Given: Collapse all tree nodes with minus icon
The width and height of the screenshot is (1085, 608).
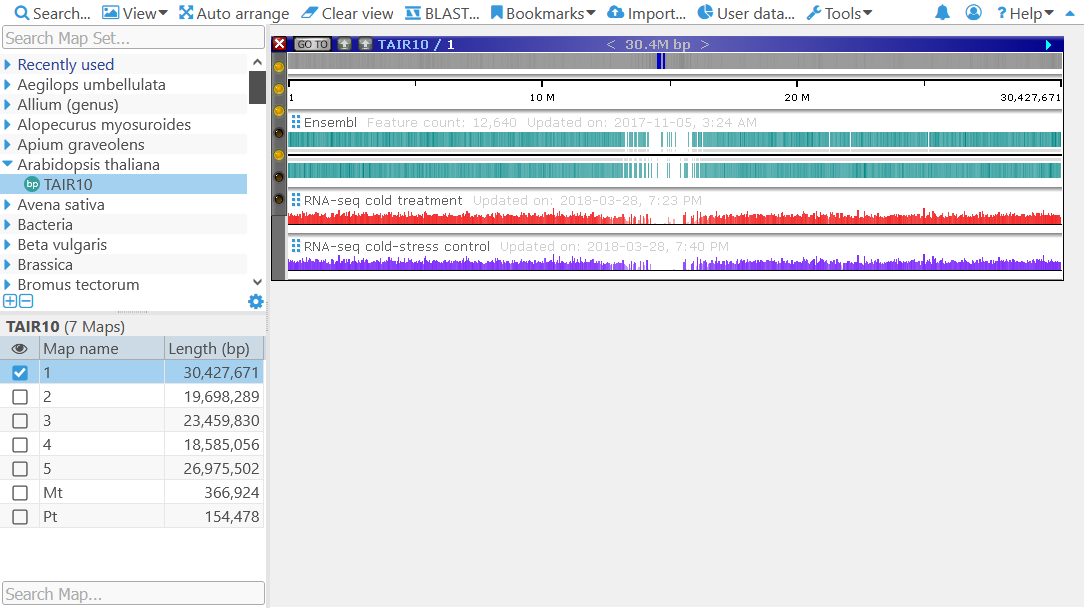Looking at the screenshot, I should click(x=26, y=301).
